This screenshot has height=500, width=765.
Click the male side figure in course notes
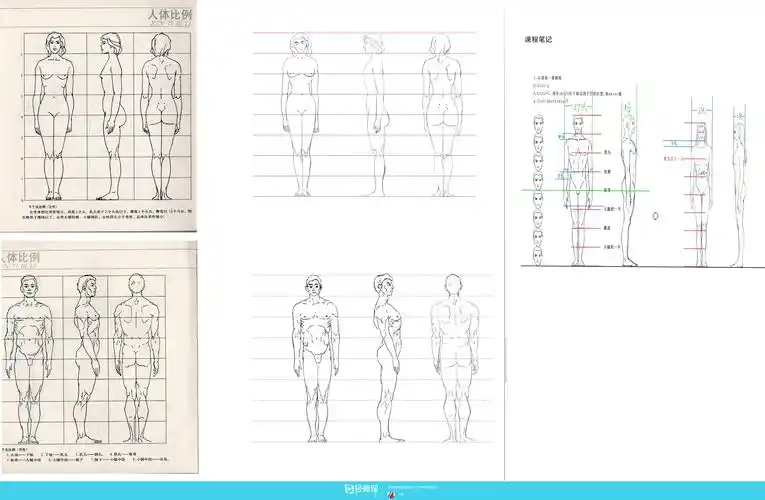coord(629,190)
